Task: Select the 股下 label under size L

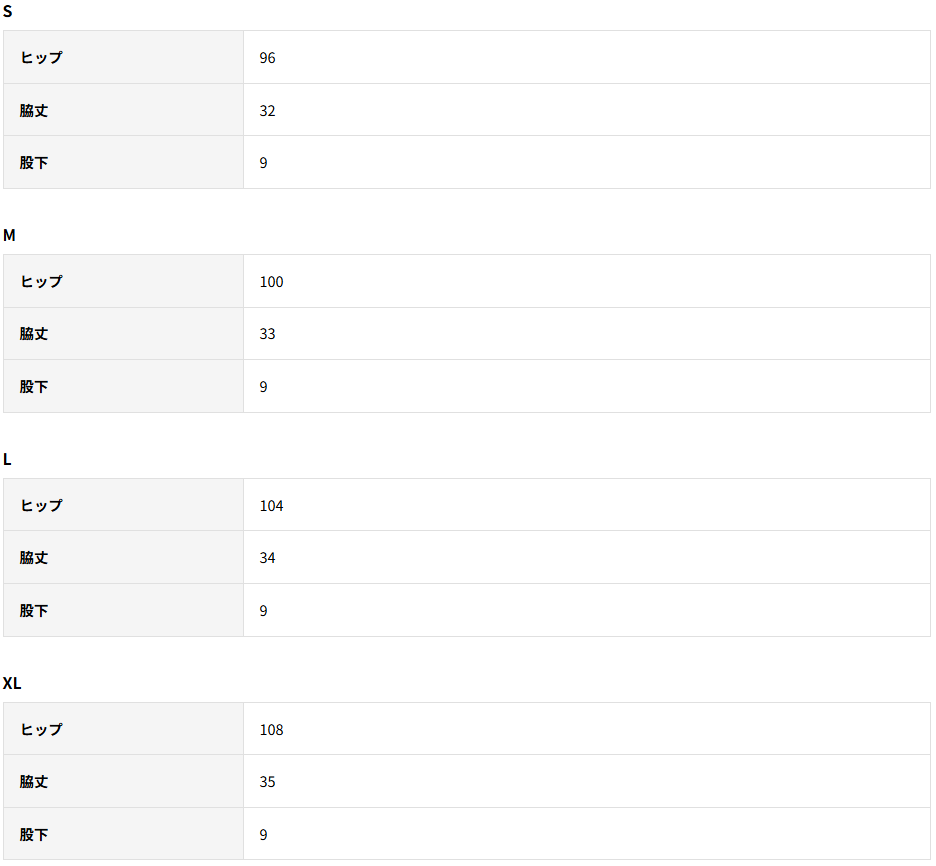Action: pyautogui.click(x=34, y=611)
